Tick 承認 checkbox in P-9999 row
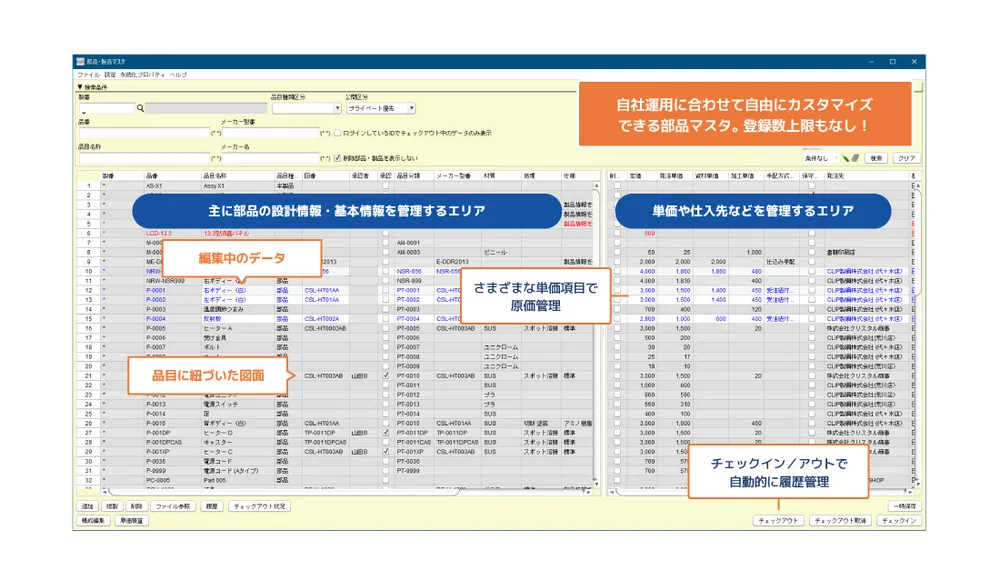1000x580 pixels. (385, 471)
